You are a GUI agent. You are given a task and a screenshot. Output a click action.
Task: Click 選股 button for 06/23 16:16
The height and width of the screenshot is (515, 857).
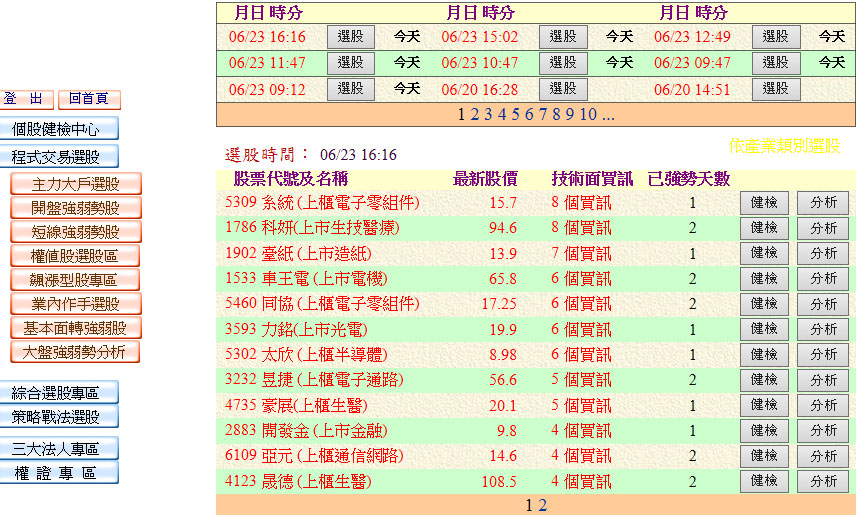pos(351,37)
